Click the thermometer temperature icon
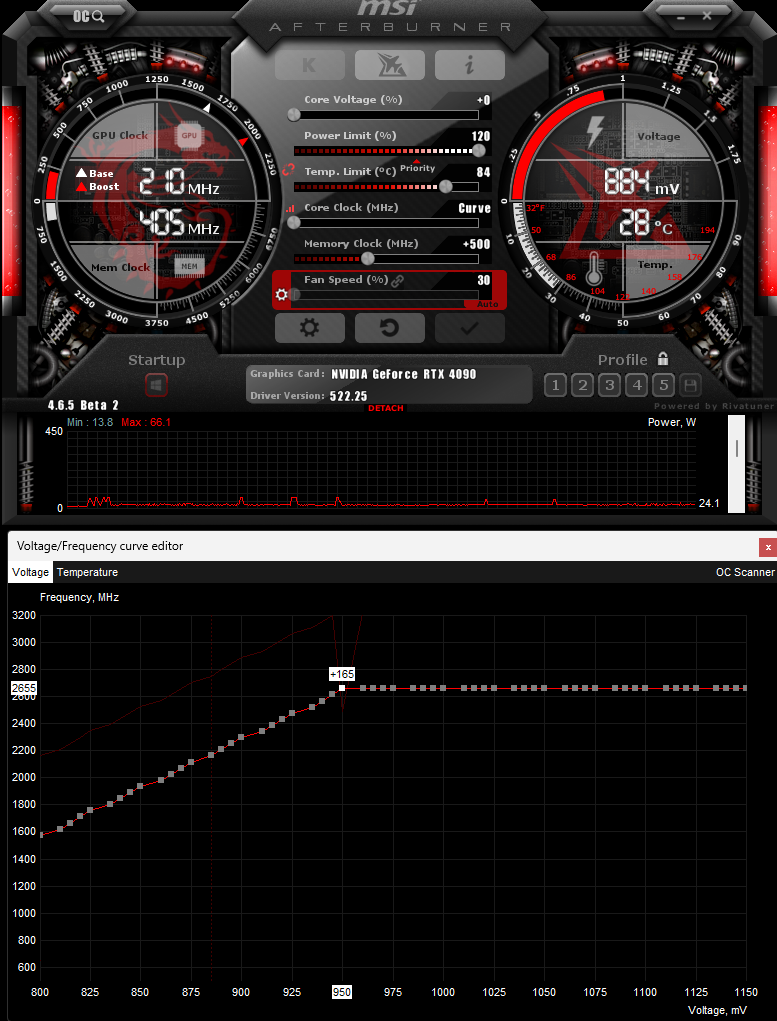Image resolution: width=777 pixels, height=1021 pixels. click(593, 269)
